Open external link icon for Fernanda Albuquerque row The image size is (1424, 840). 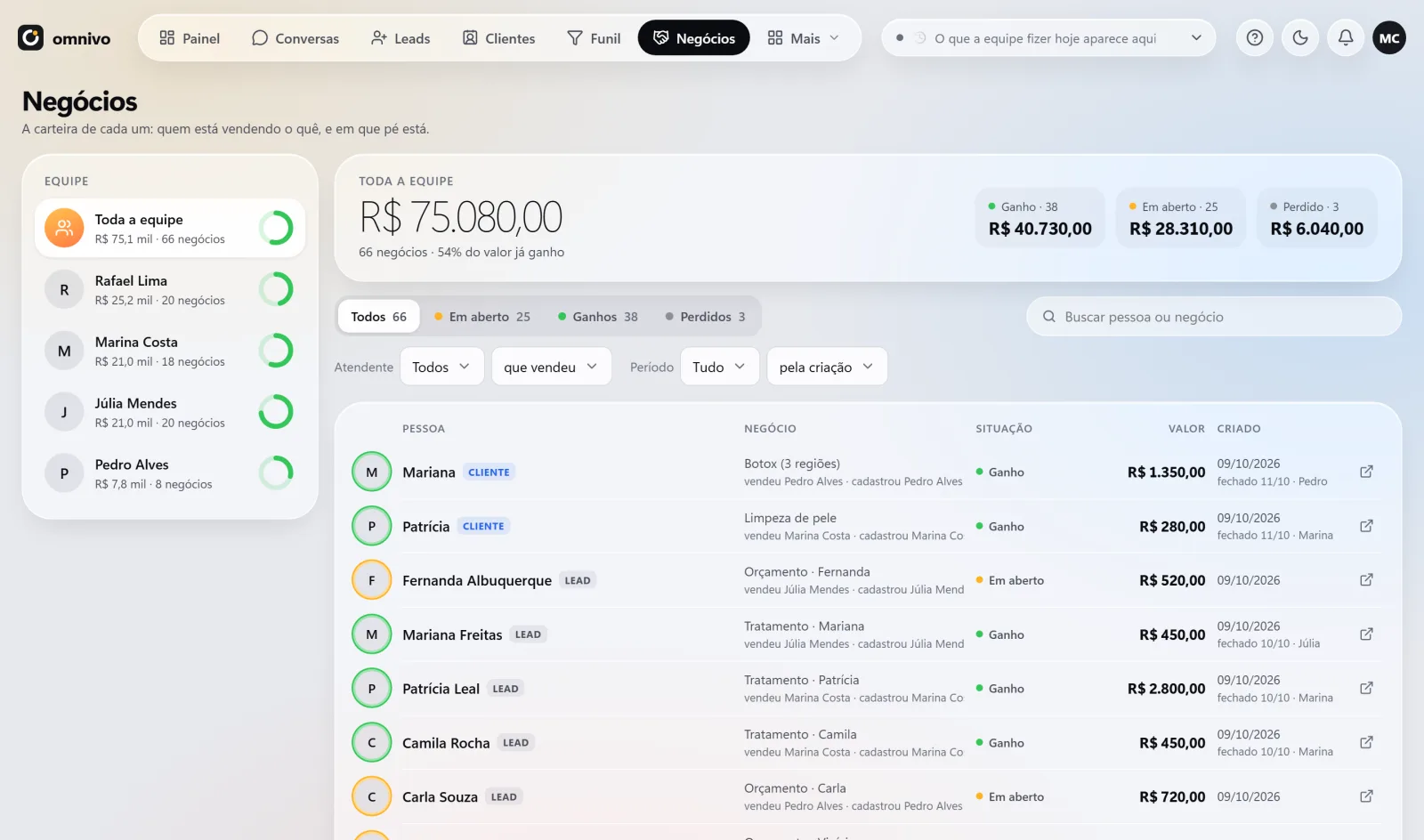pyautogui.click(x=1366, y=580)
